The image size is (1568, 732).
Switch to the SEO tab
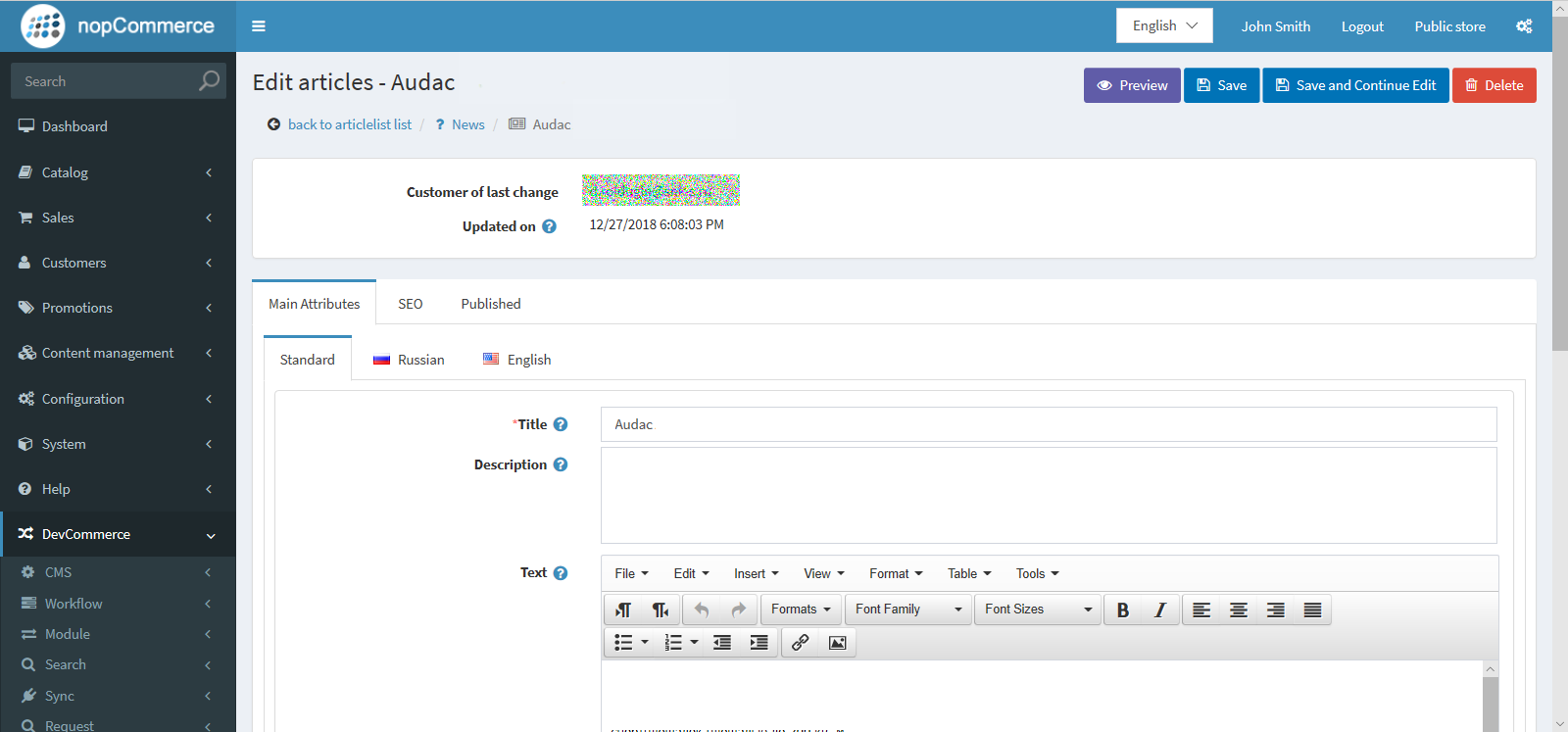411,304
